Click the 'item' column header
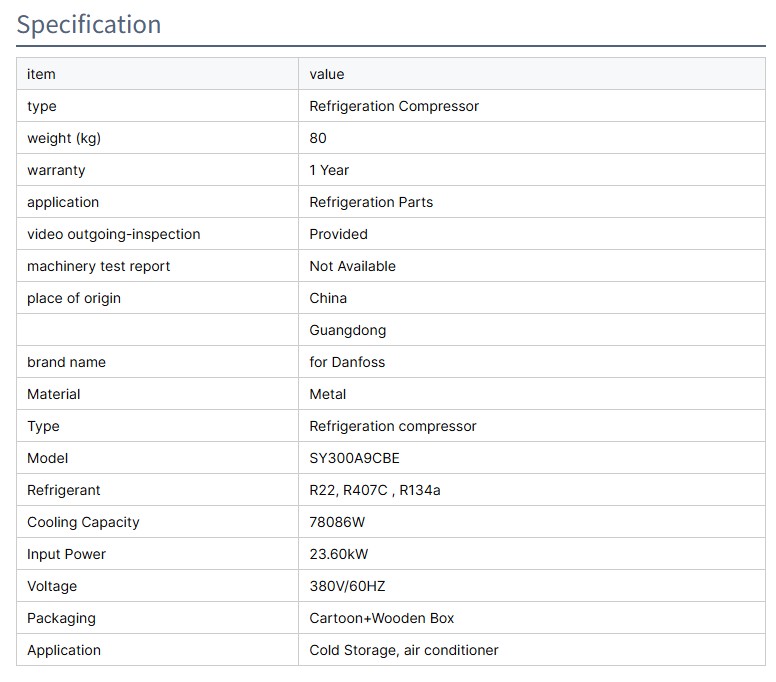The image size is (776, 682). (x=41, y=74)
